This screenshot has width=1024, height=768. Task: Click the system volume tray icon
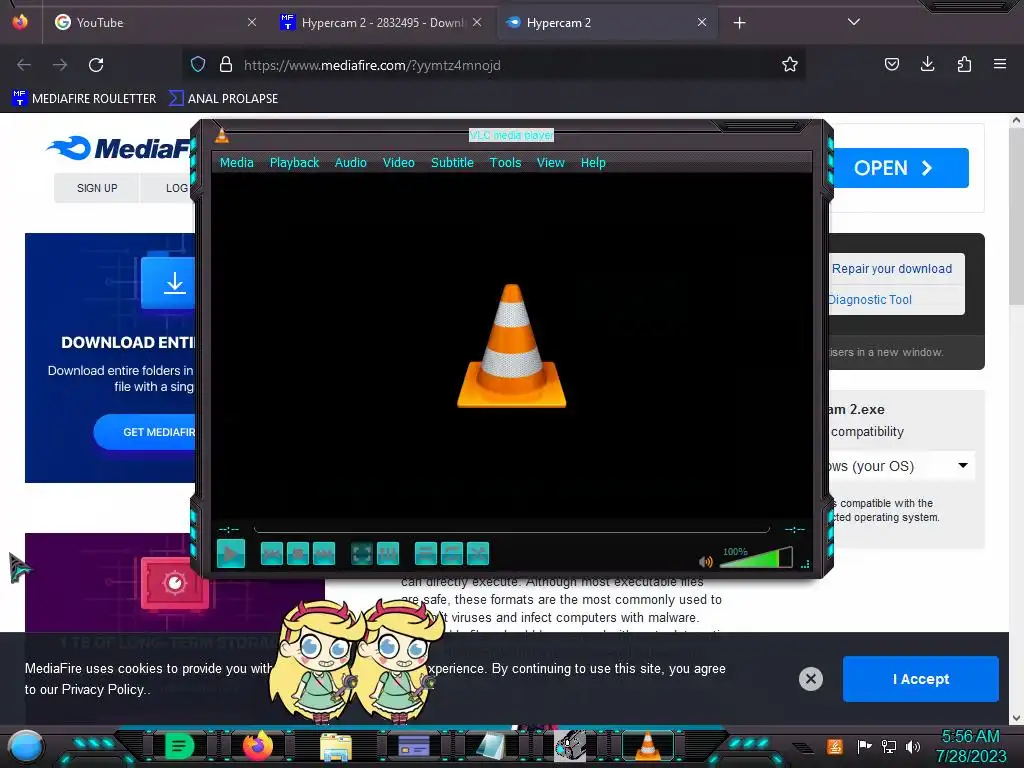tap(912, 746)
